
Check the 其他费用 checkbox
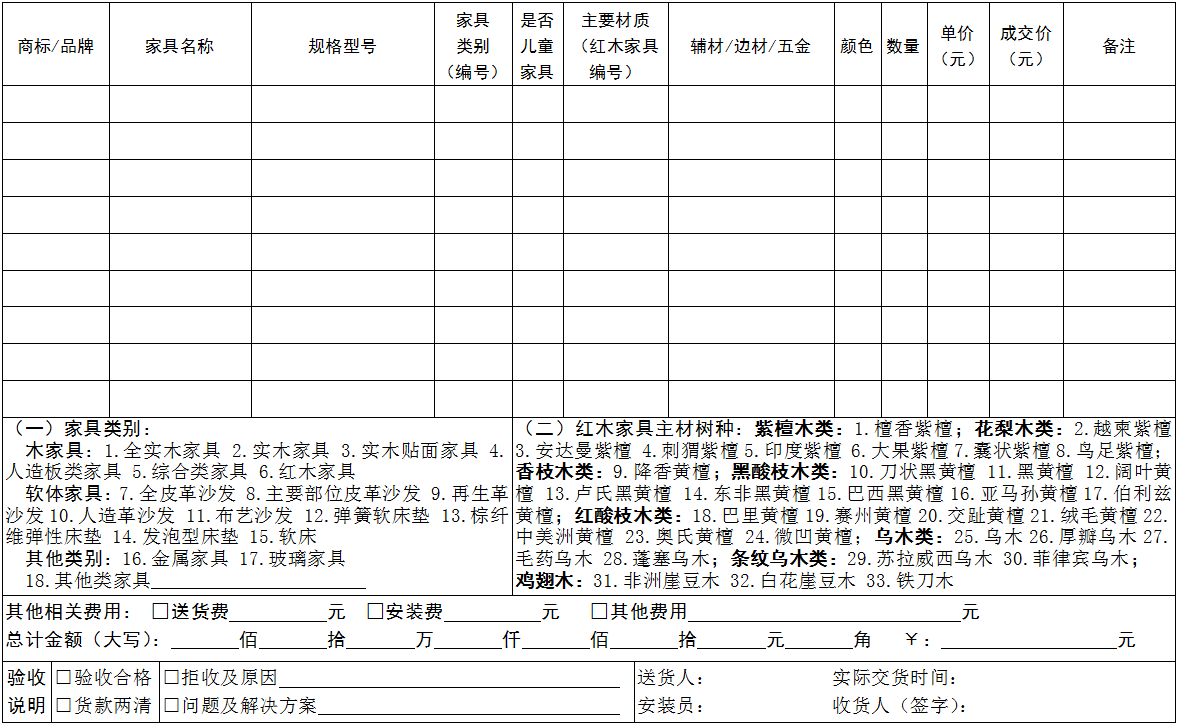click(x=599, y=611)
